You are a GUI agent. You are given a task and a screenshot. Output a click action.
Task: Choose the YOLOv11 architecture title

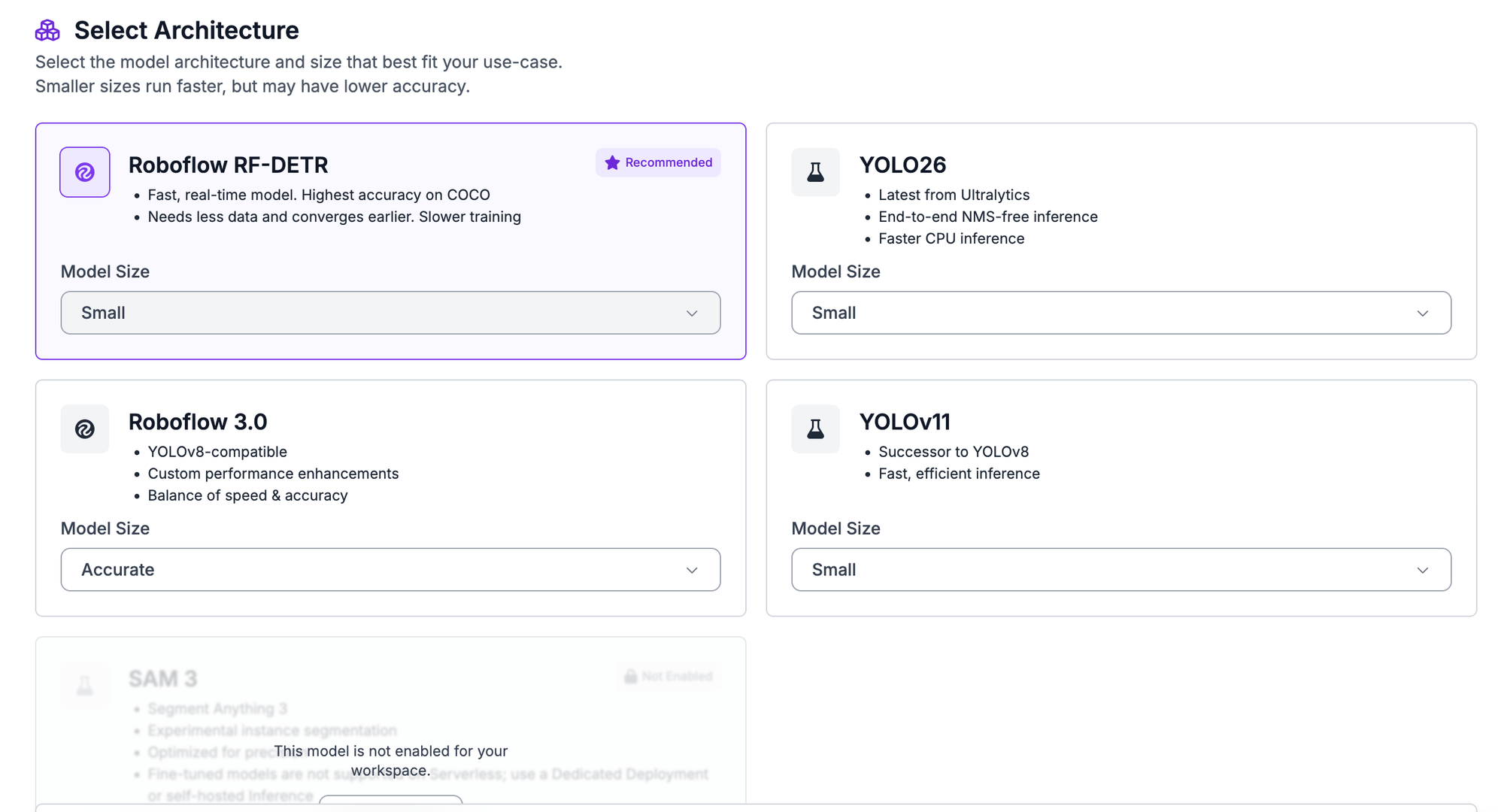click(x=905, y=422)
